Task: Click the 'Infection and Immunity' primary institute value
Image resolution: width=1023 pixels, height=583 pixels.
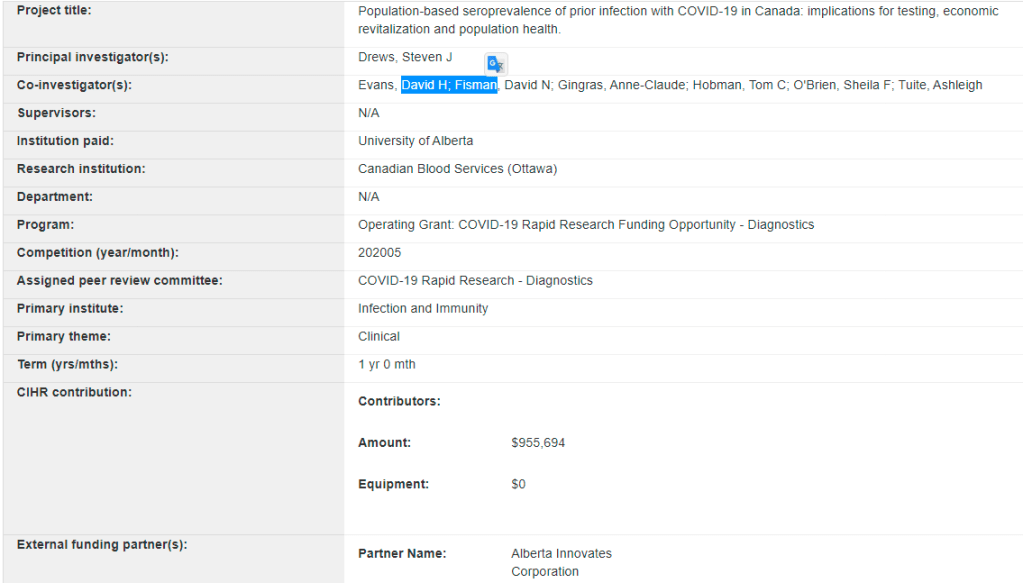Action: coord(423,309)
